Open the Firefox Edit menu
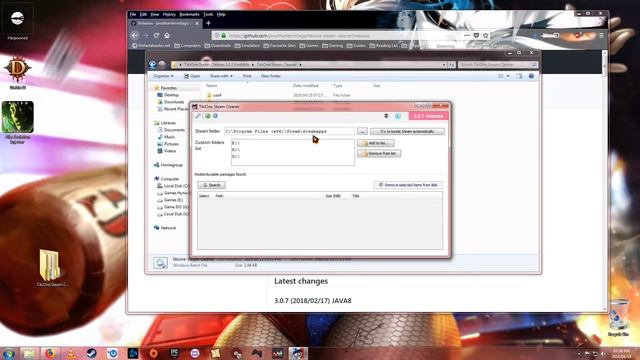Viewport: 640px width, 360px height. pos(143,14)
